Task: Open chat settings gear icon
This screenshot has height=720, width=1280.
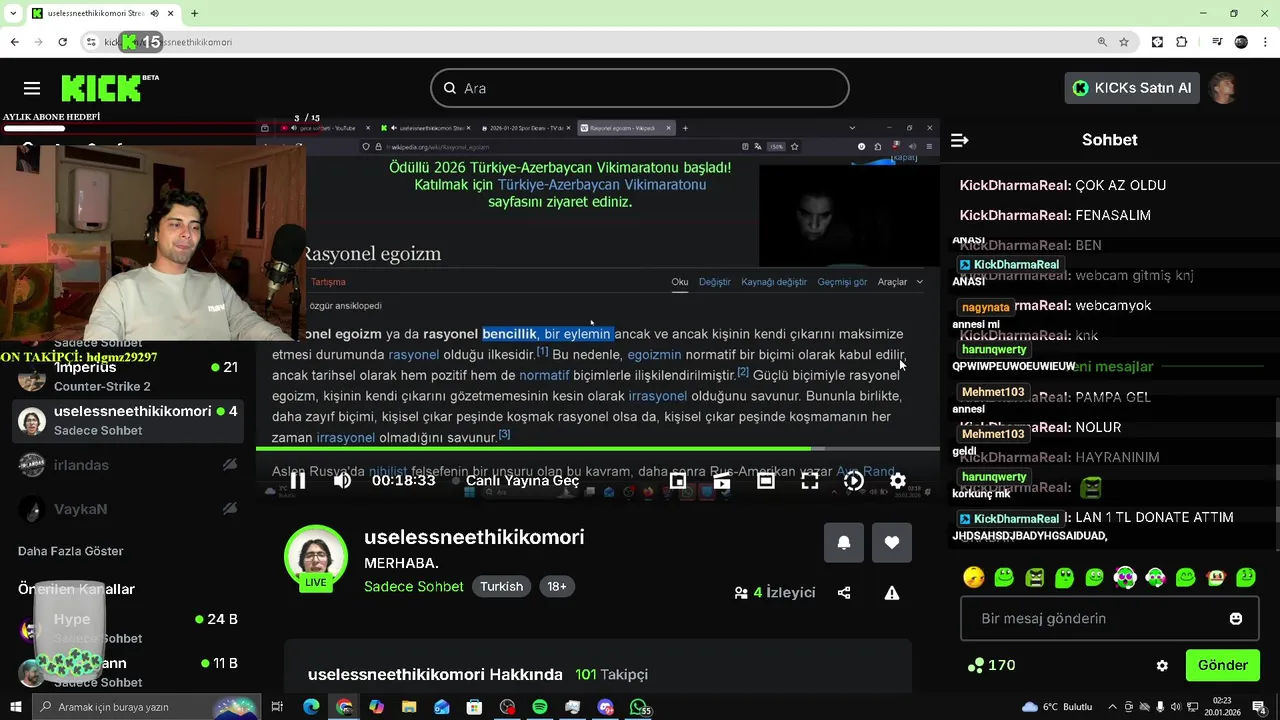Action: click(x=1162, y=666)
